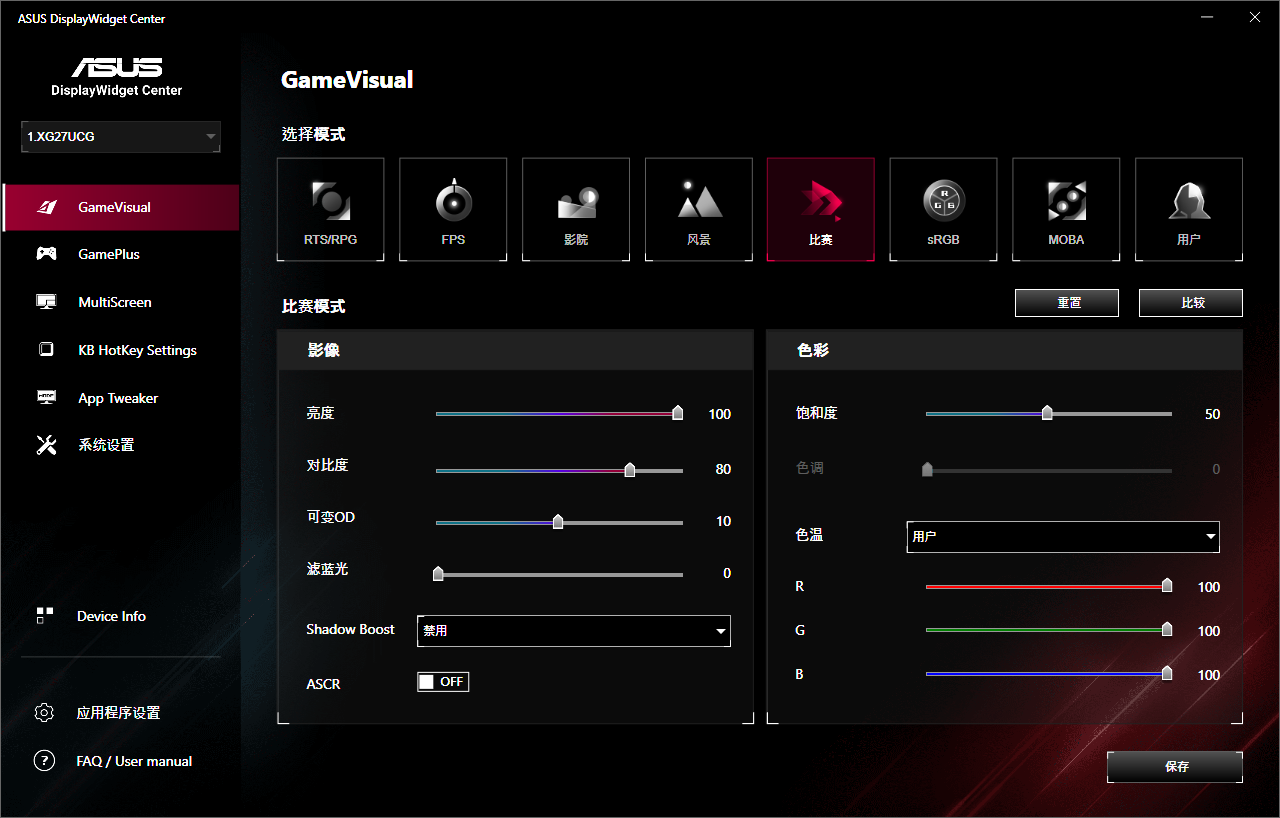The width and height of the screenshot is (1280, 818).
Task: Enable sRGB mode
Action: 943,209
